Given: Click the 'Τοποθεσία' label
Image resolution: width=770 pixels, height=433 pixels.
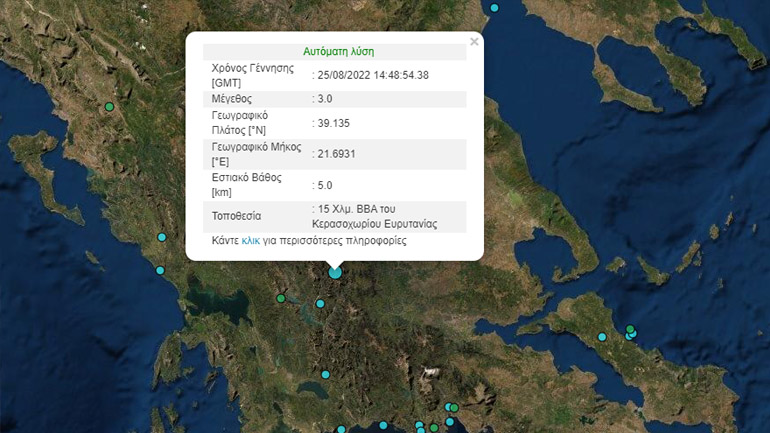Looking at the screenshot, I should coord(236,216).
